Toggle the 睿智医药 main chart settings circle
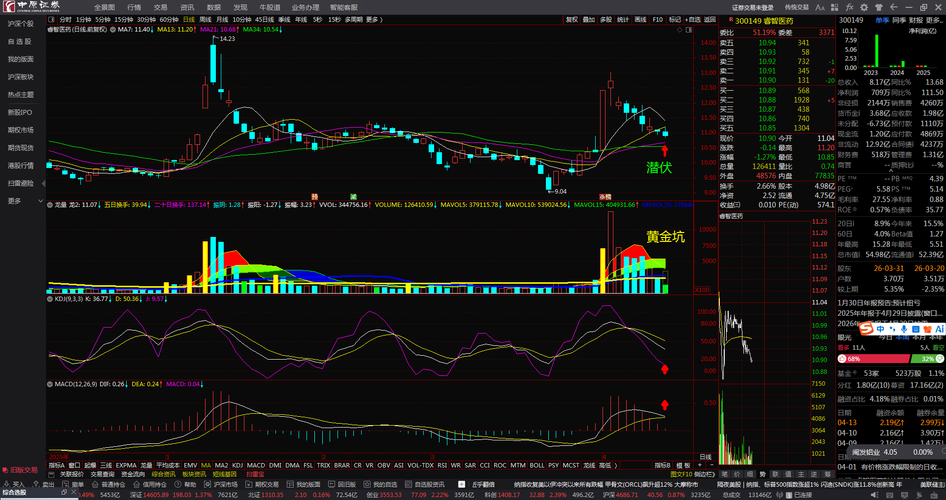 click(x=111, y=29)
